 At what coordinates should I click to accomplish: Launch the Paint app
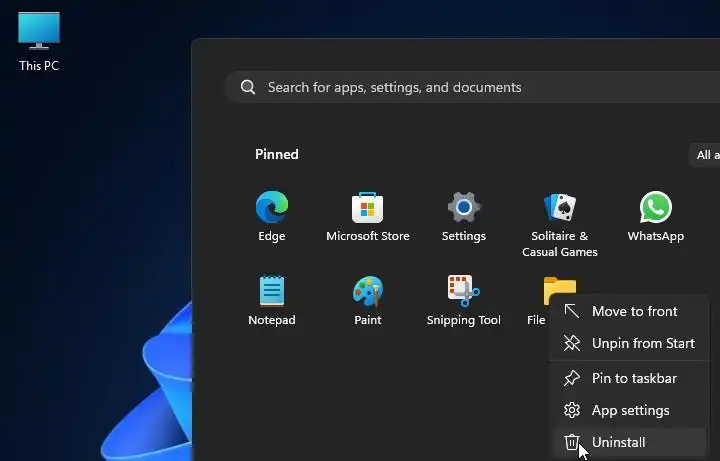tap(368, 300)
